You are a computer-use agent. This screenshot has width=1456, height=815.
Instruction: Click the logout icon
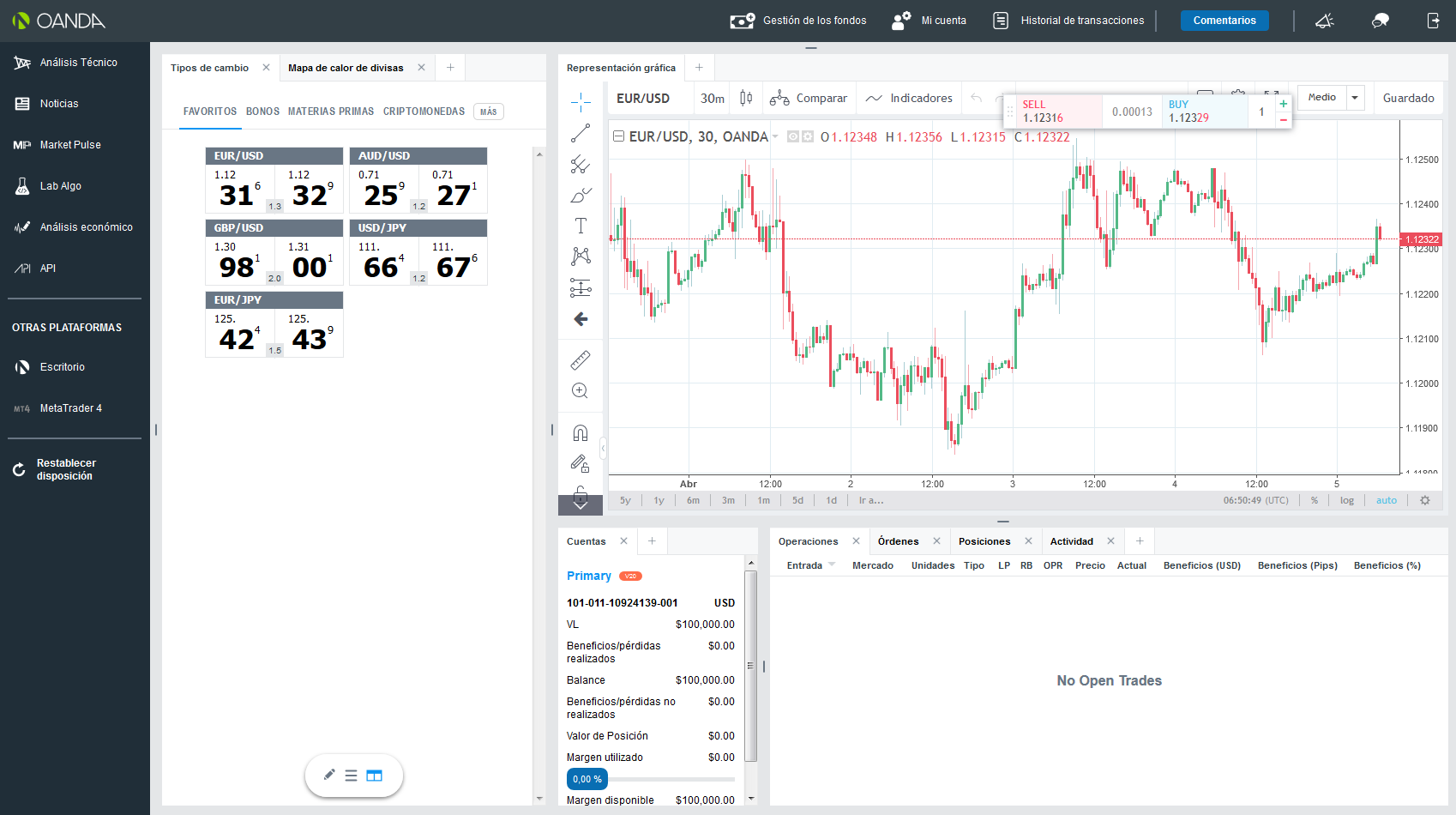click(x=1433, y=21)
